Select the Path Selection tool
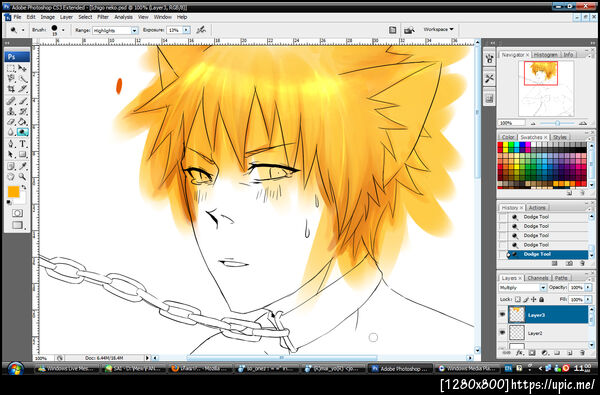Viewport: 600px width, 395px height. (x=11, y=154)
